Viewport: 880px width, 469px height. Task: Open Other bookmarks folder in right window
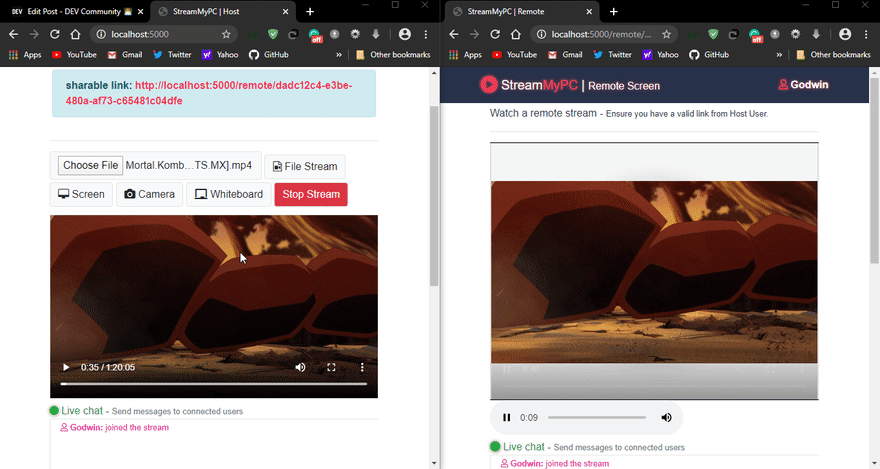coord(833,54)
